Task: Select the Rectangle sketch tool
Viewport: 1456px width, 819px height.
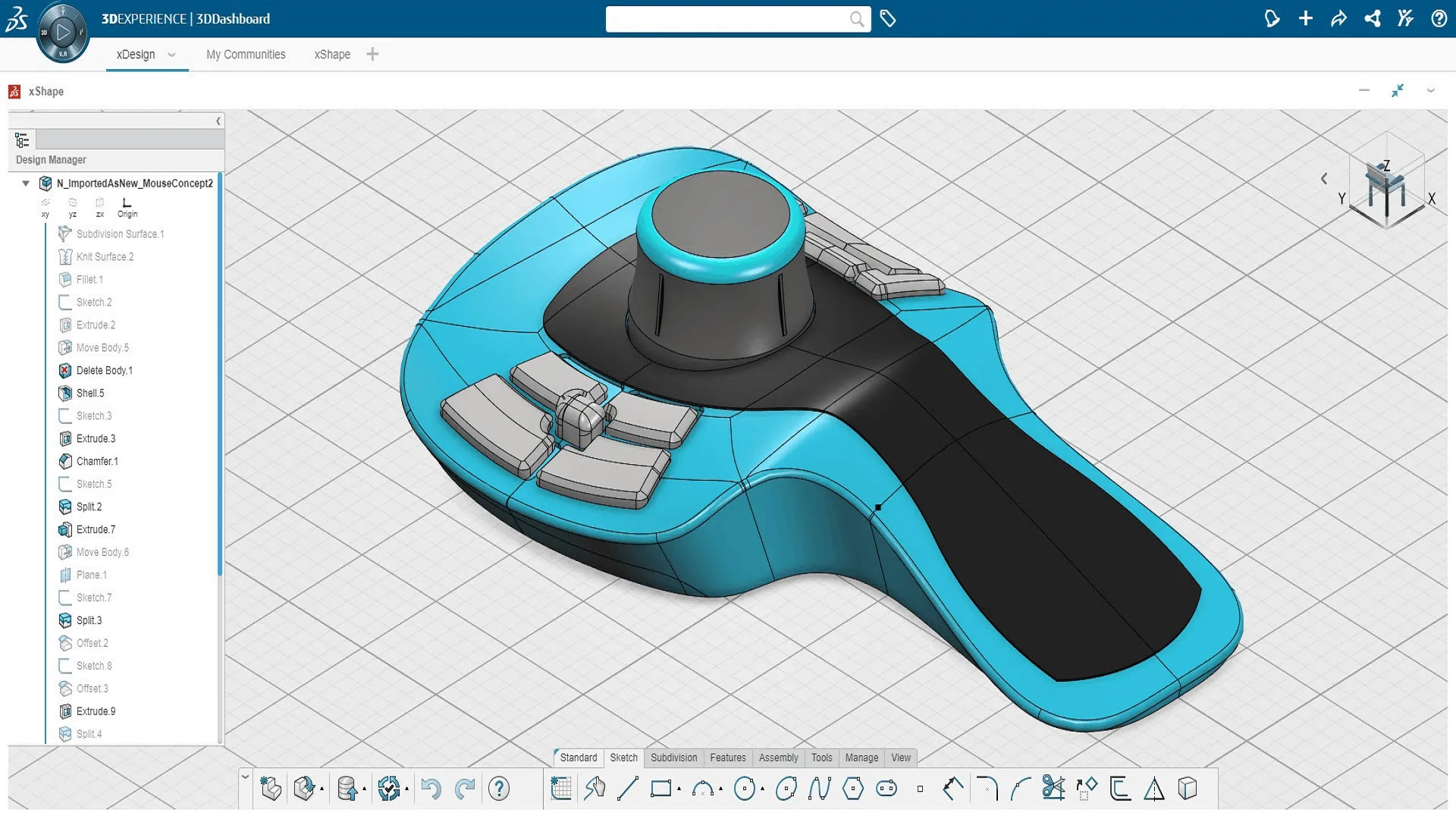Action: click(661, 789)
